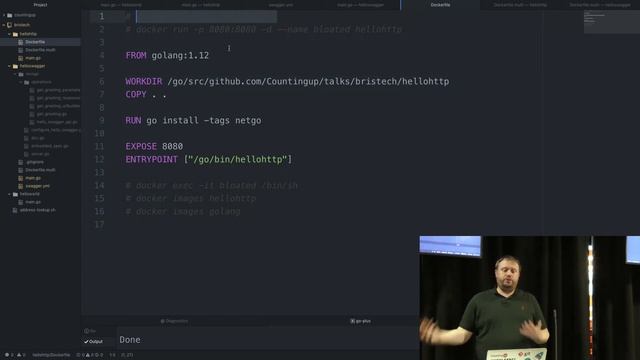Click the 'COPY . .' line
This screenshot has width=640, height=360.
[146, 95]
